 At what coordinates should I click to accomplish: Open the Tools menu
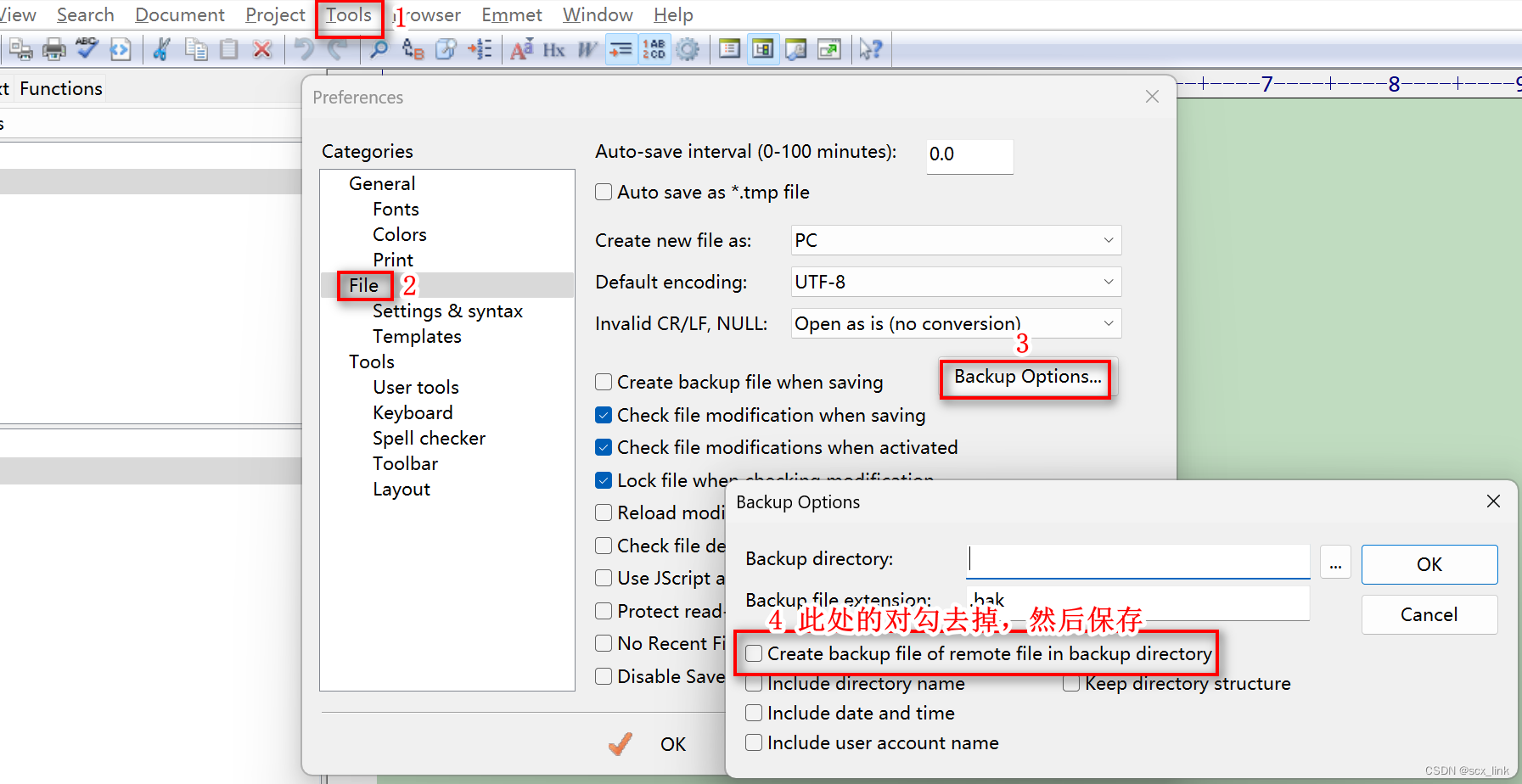pyautogui.click(x=349, y=15)
